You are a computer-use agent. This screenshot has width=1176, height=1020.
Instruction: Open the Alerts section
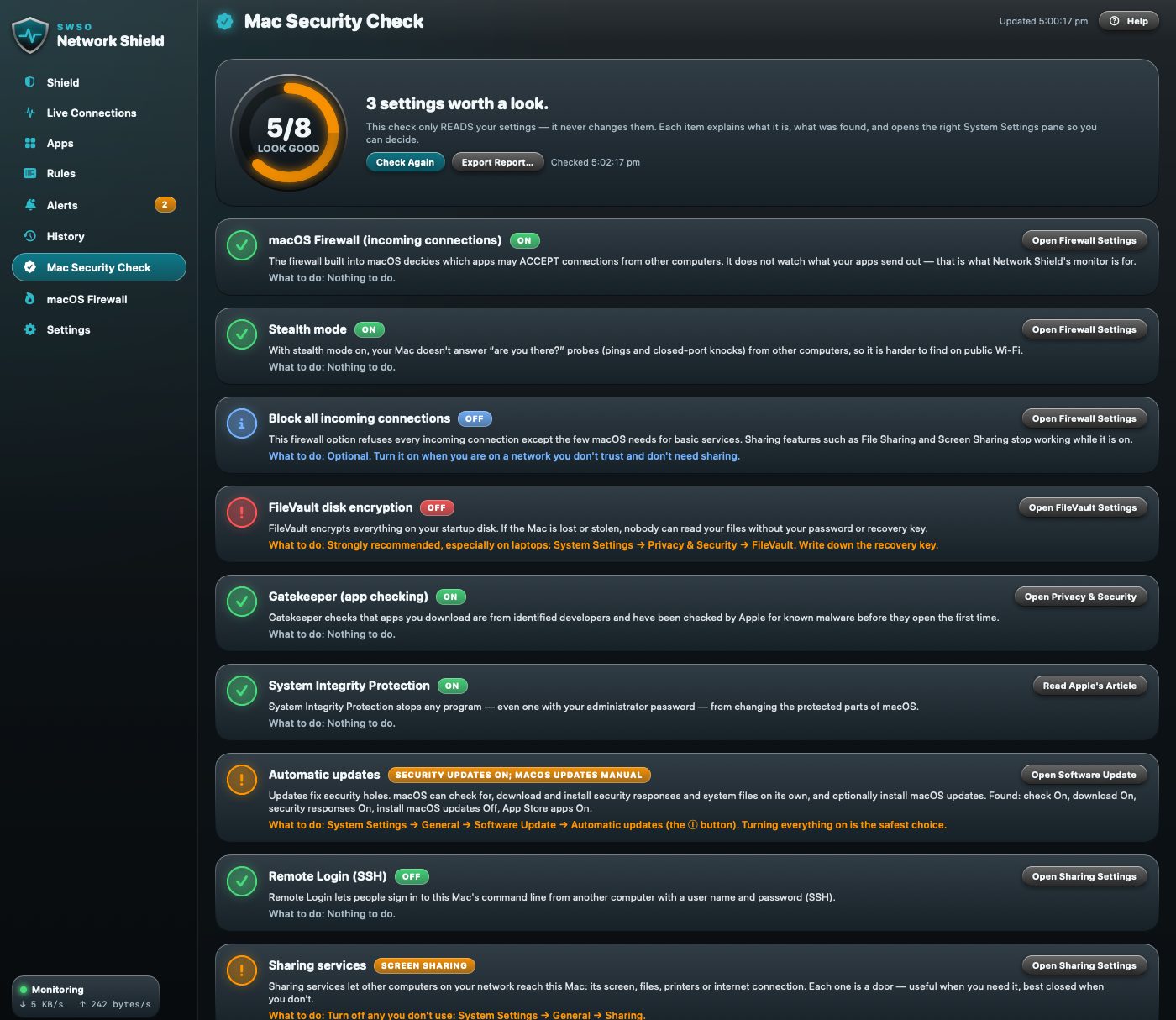click(x=99, y=205)
